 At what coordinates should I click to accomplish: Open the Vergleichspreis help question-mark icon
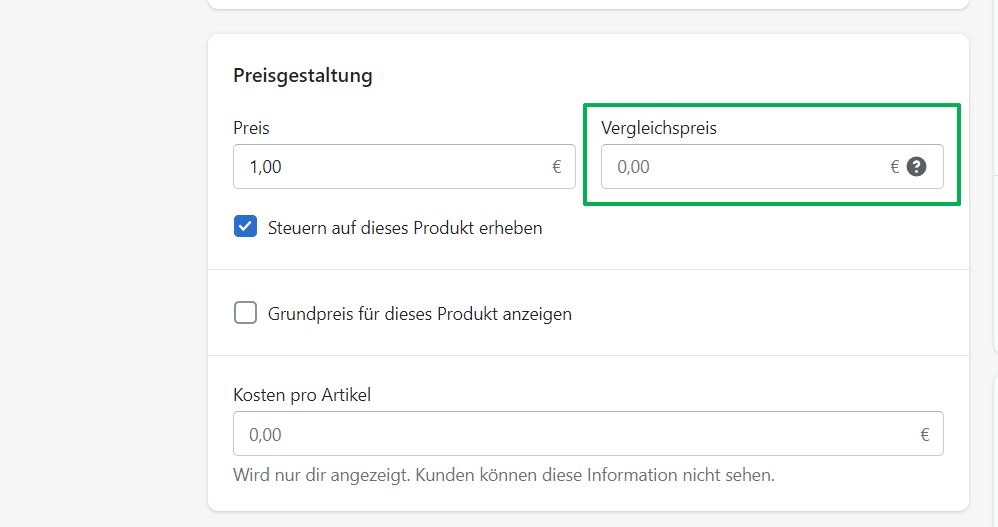tap(916, 167)
